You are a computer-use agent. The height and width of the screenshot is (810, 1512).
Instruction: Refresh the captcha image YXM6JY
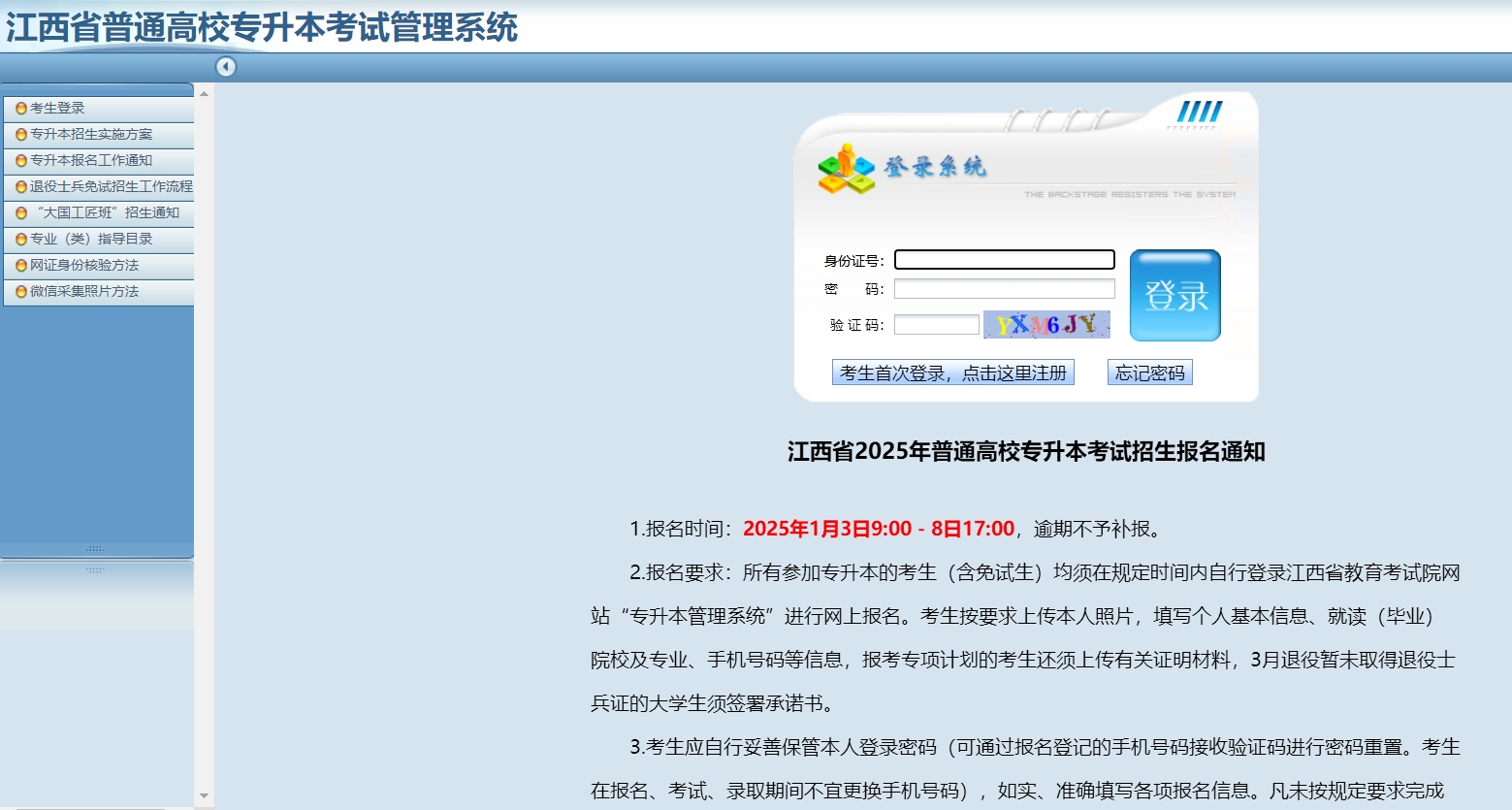[x=1046, y=325]
